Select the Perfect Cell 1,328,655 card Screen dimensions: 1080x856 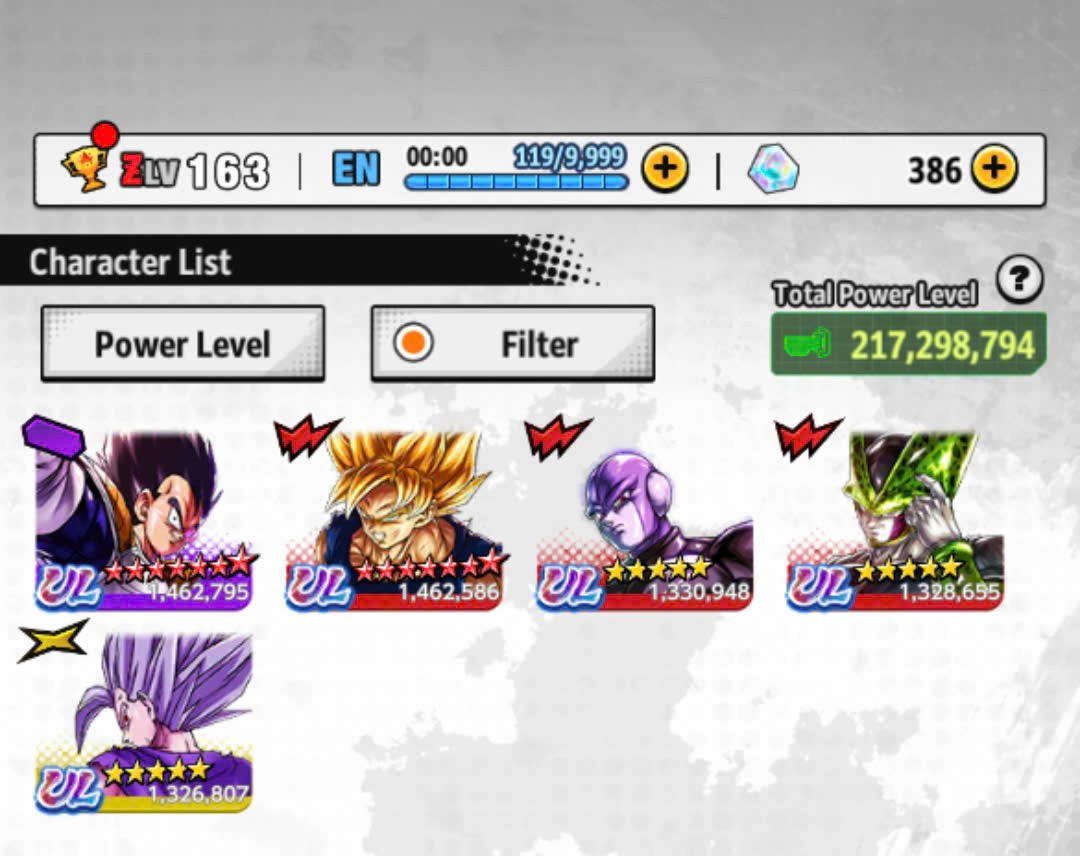(895, 520)
